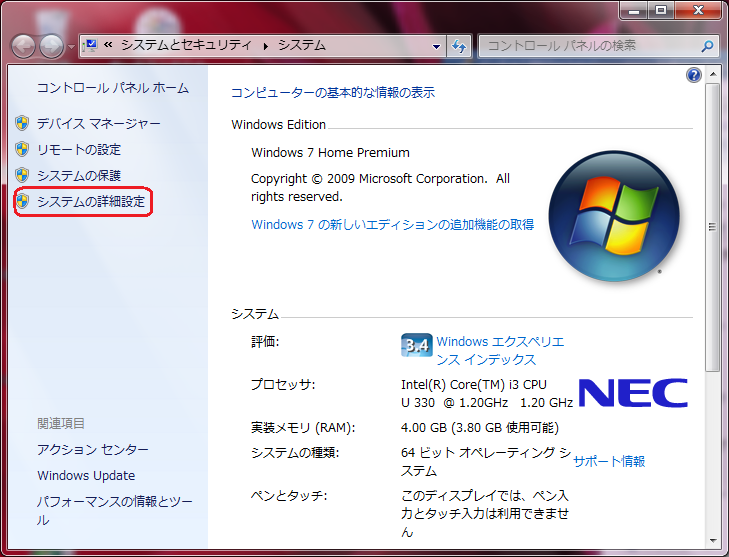Click the computer icon in the address bar
Screen dimensions: 729x557
point(90,46)
